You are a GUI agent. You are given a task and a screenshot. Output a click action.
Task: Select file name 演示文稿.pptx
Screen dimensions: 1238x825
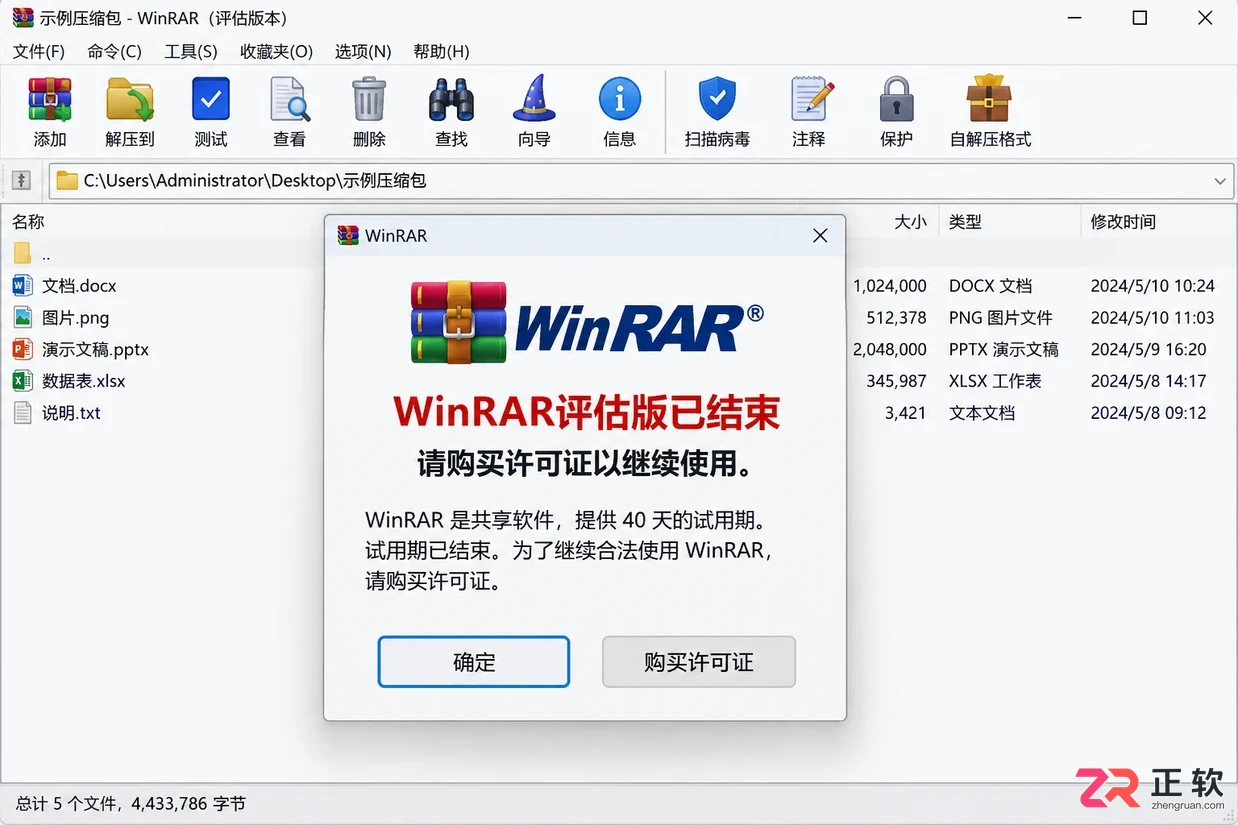pos(95,350)
